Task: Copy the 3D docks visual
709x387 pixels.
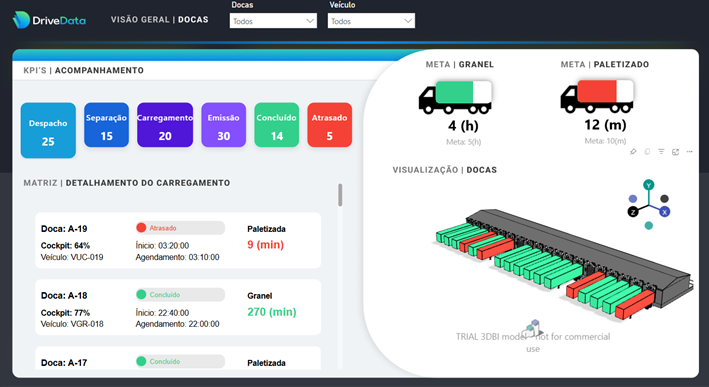Action: [647, 152]
